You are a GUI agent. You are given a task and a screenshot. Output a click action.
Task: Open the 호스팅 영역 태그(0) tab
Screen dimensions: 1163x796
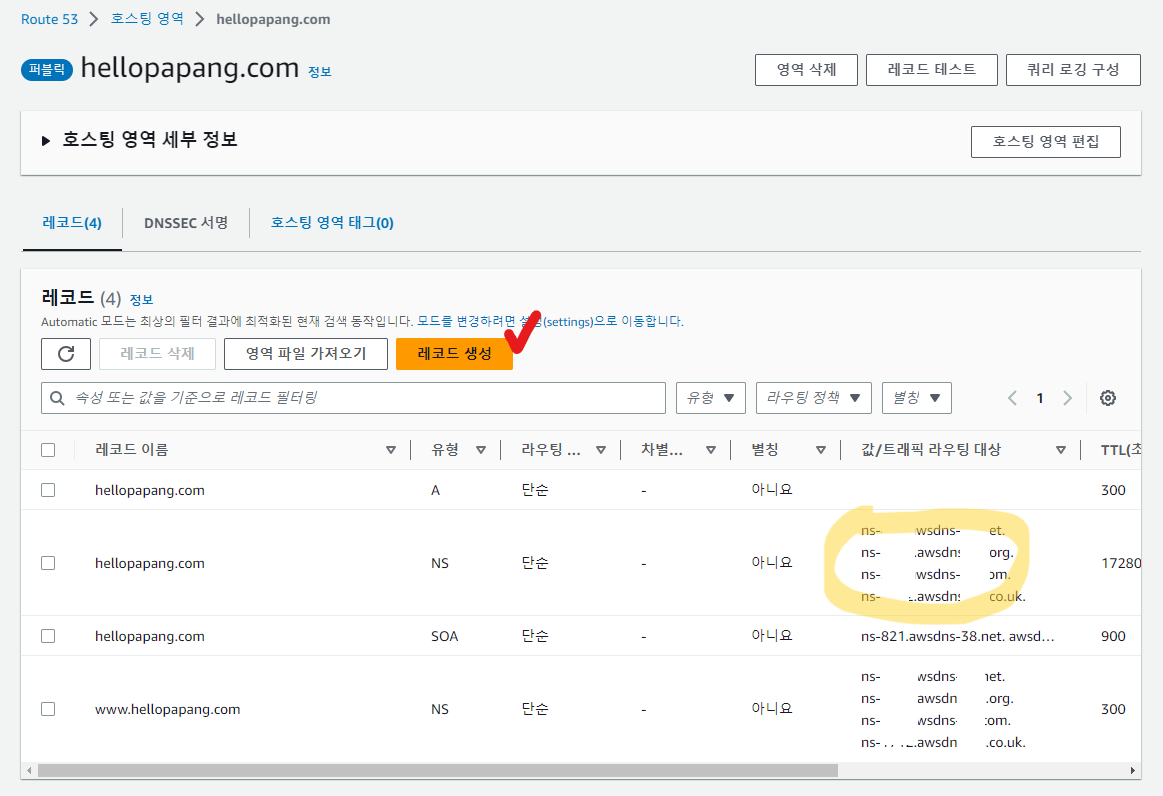[x=332, y=222]
